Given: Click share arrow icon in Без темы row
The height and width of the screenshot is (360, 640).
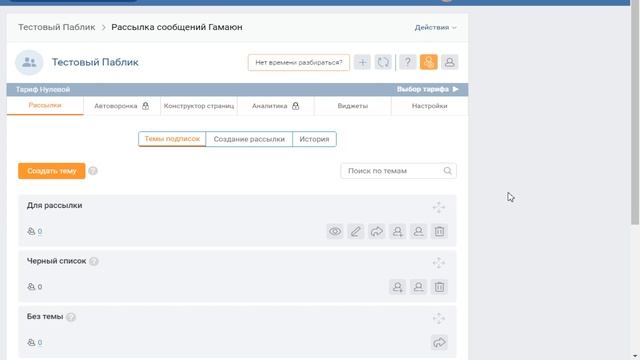Looking at the screenshot, I should pos(439,342).
